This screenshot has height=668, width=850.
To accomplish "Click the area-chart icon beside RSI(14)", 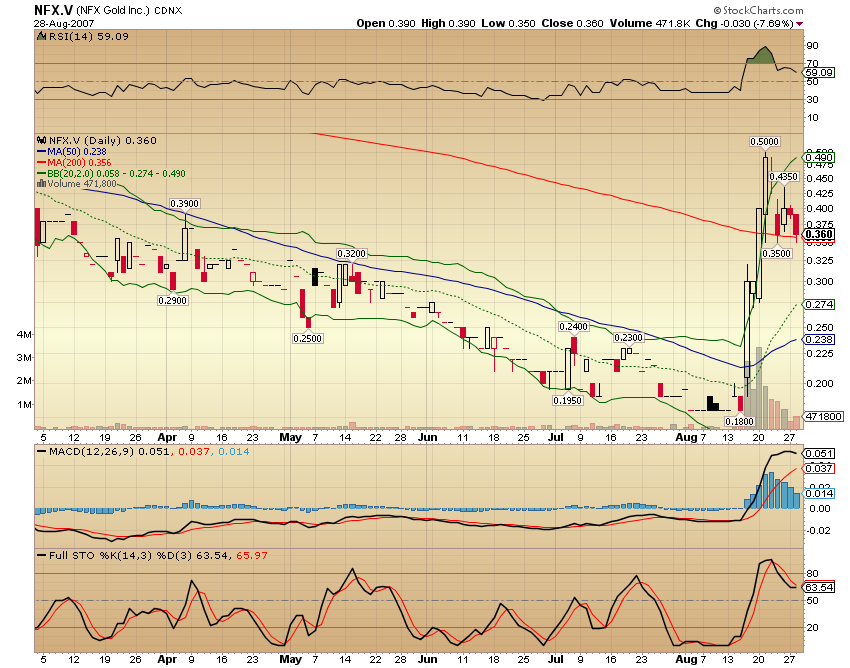I will pos(41,38).
